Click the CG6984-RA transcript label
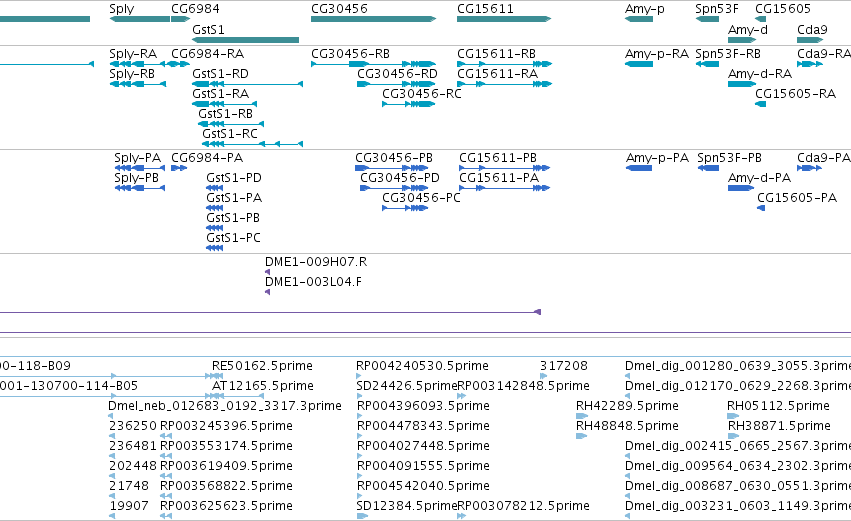 (x=207, y=54)
